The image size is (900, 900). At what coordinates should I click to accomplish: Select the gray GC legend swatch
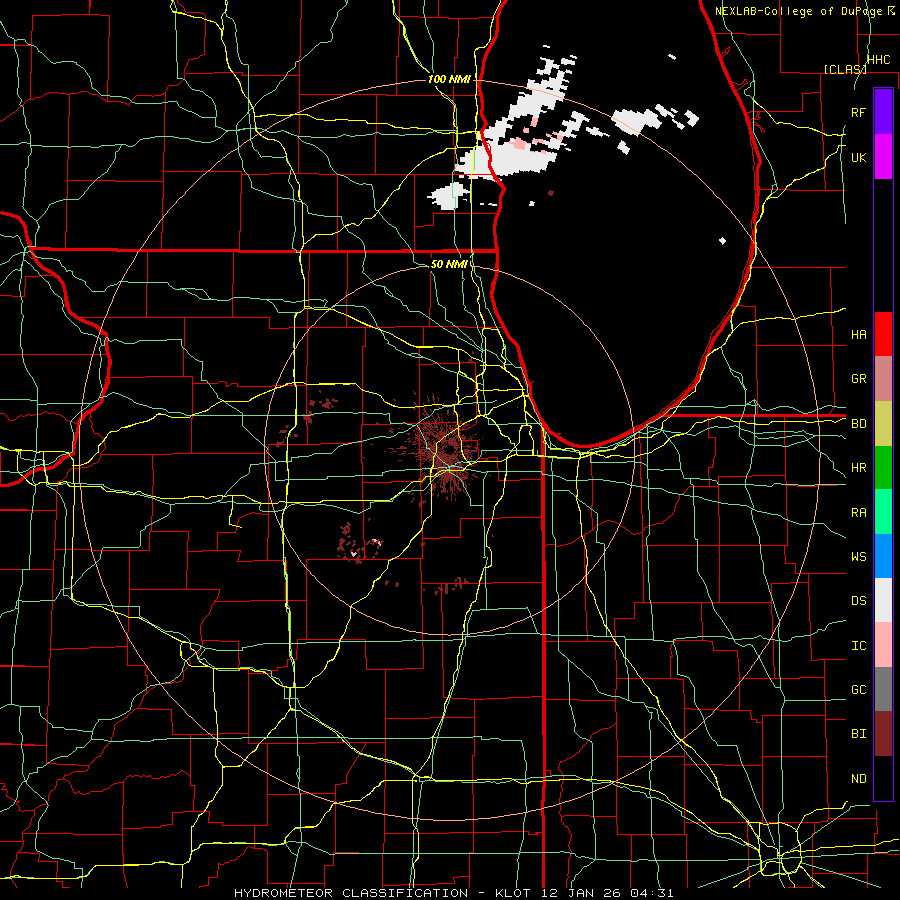[883, 689]
